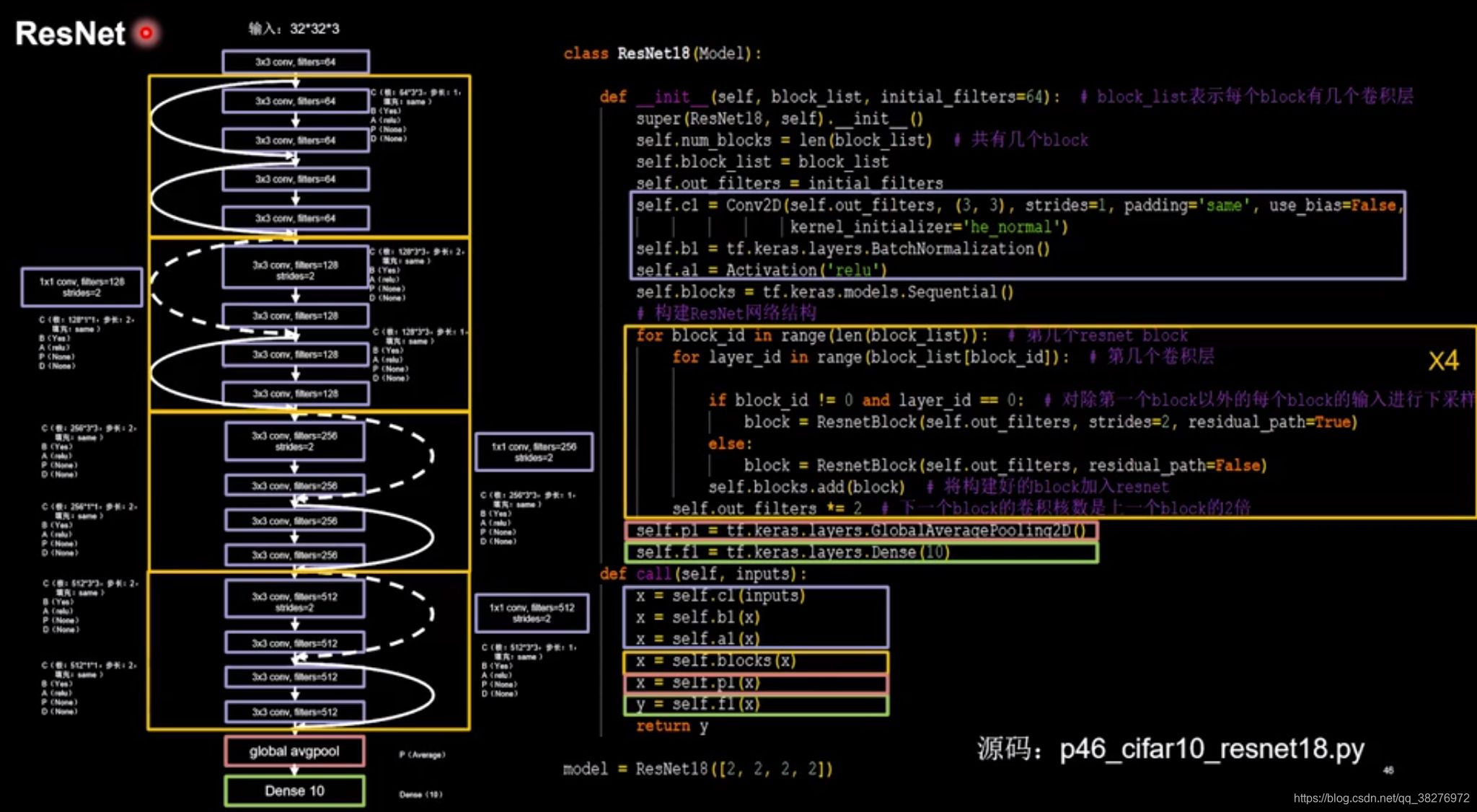Click the ResnetBlock residual_path=False line

tap(1005, 464)
